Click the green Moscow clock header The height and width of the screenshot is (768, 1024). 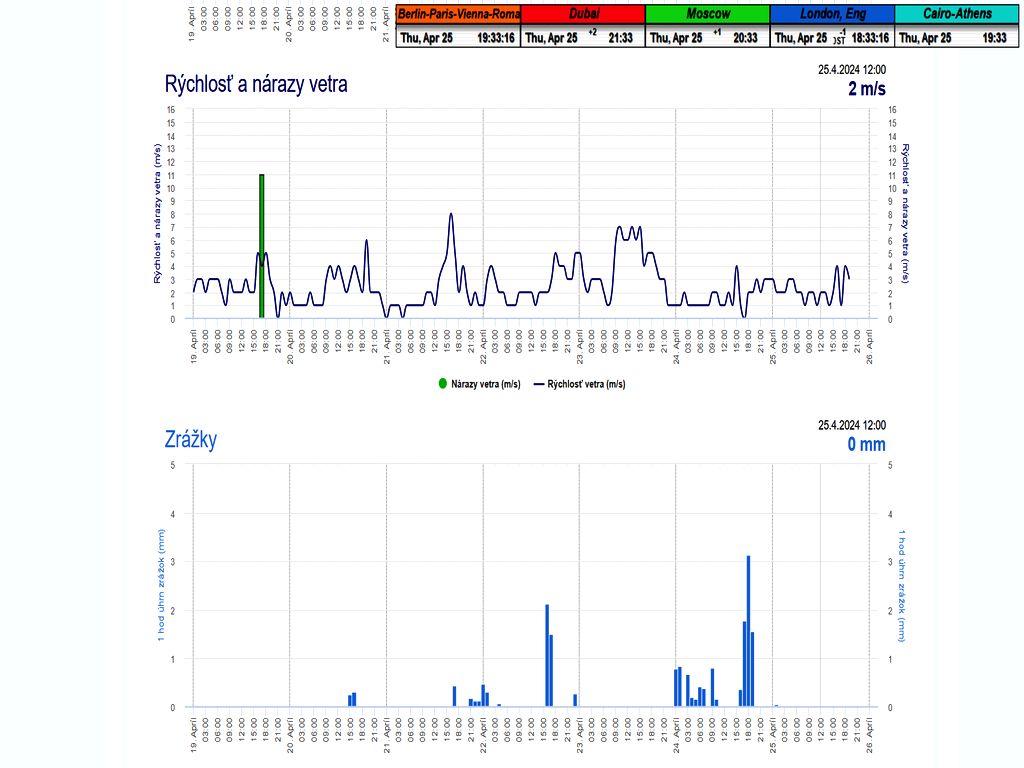click(x=707, y=14)
